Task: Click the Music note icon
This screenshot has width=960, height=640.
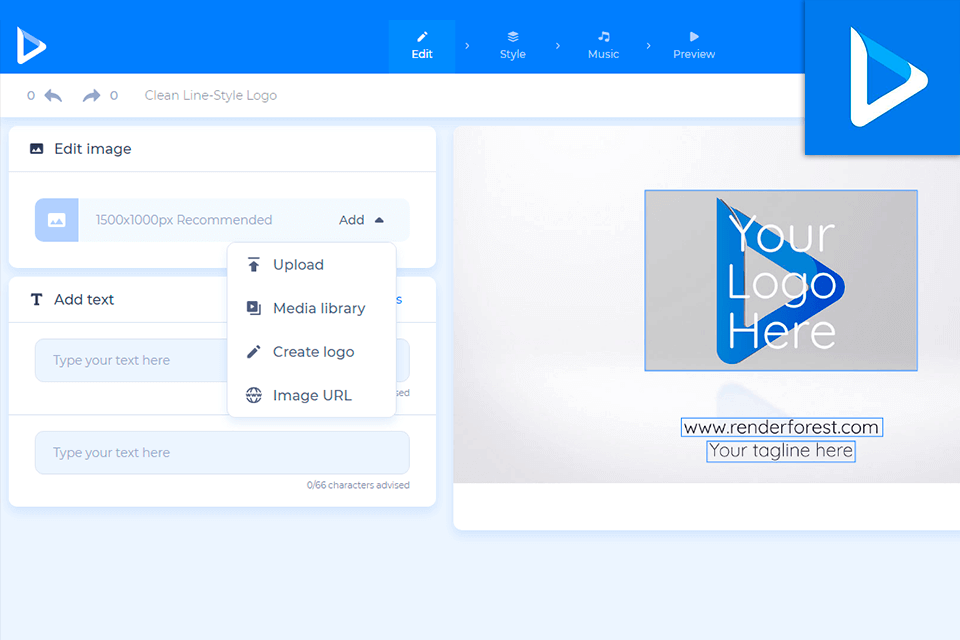Action: click(x=604, y=37)
